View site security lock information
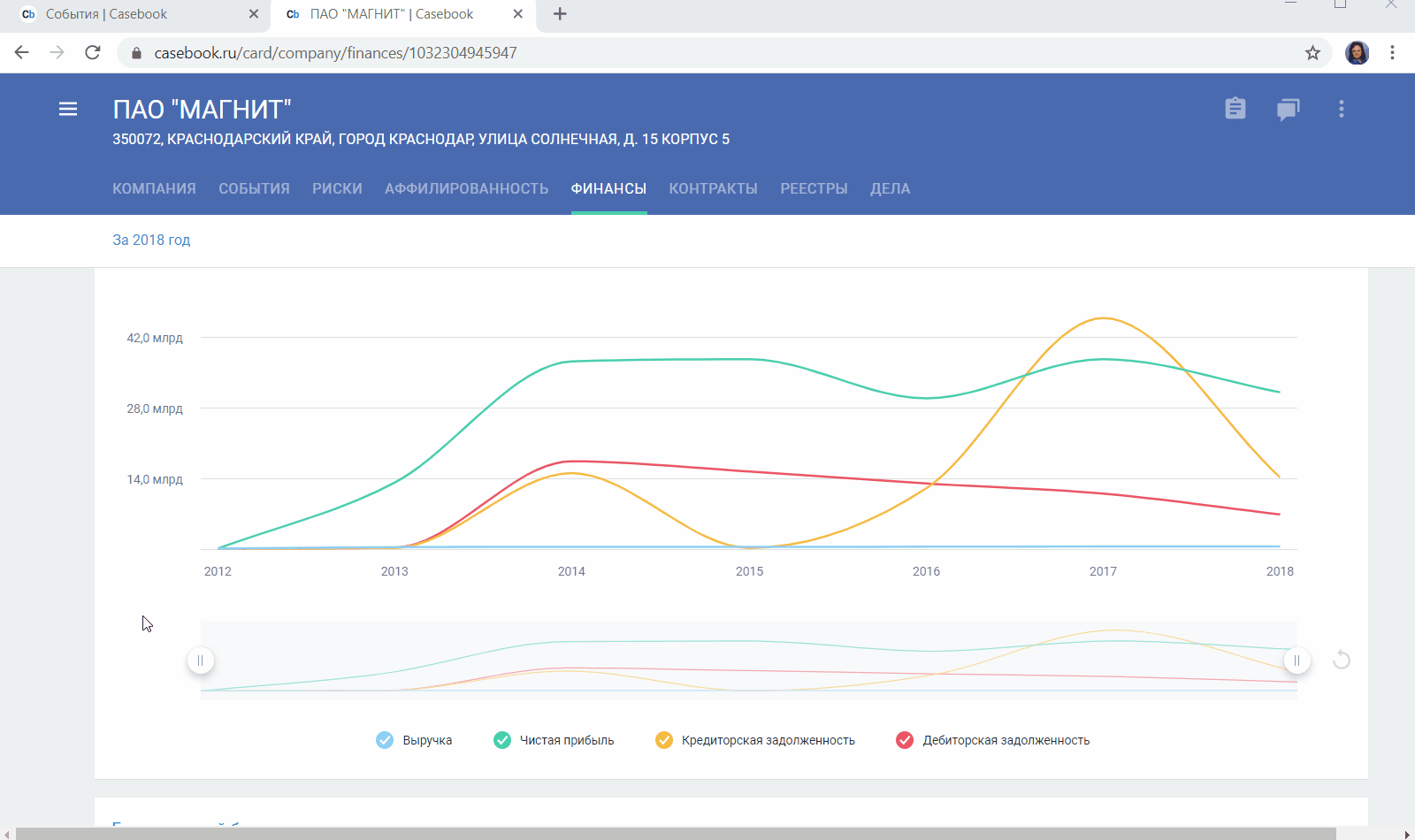The height and width of the screenshot is (840, 1415). coord(136,53)
